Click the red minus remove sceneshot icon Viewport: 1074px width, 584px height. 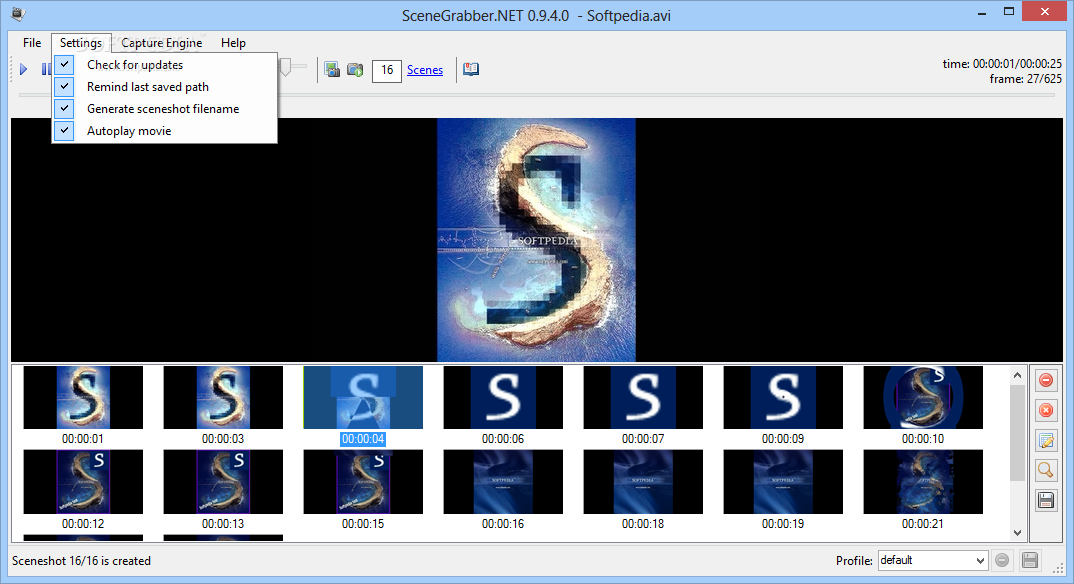point(1046,380)
